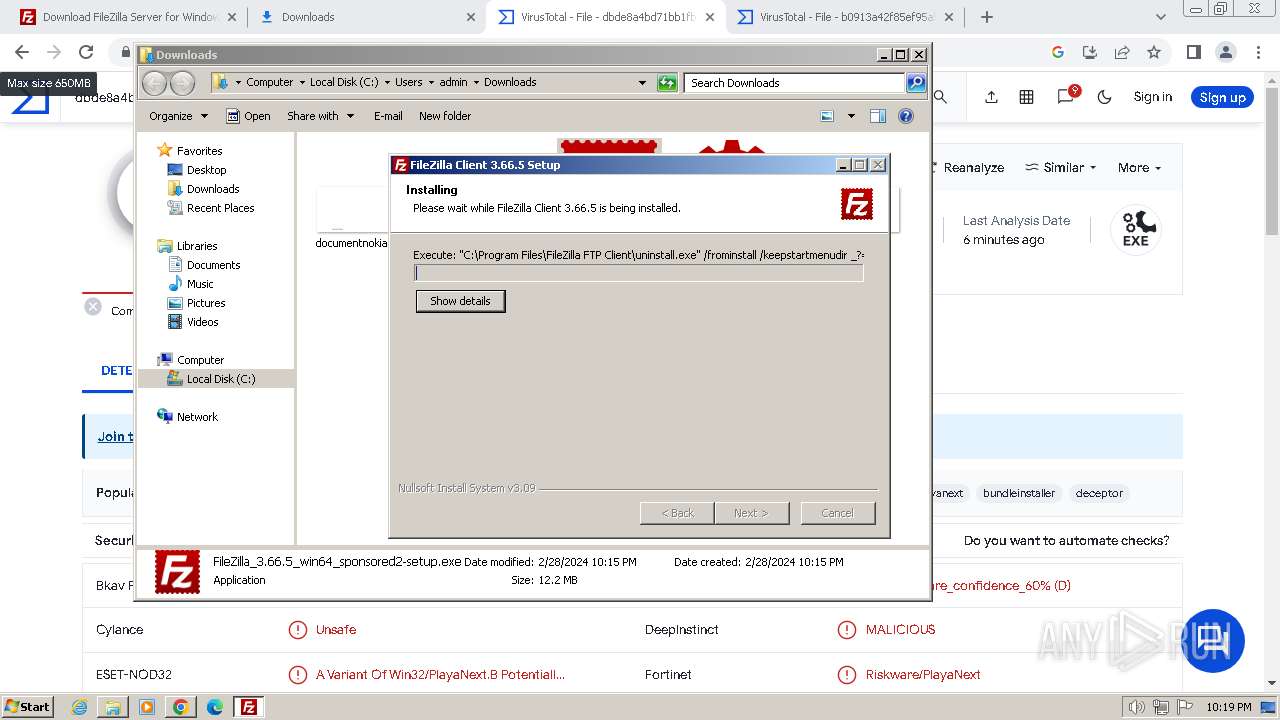The image size is (1280, 720).
Task: Click the magnifier icon in Explorer search box
Action: coord(916,83)
